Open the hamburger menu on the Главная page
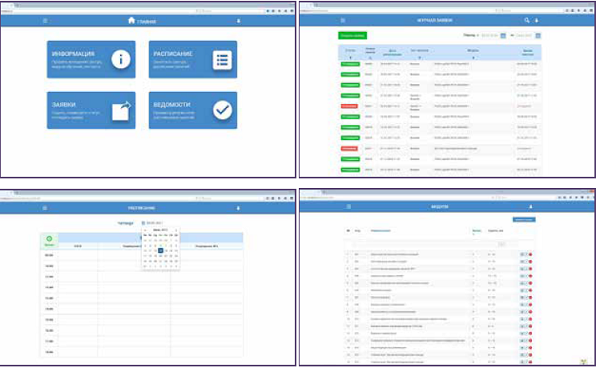Screen dimensions: 596x368 click(45, 21)
